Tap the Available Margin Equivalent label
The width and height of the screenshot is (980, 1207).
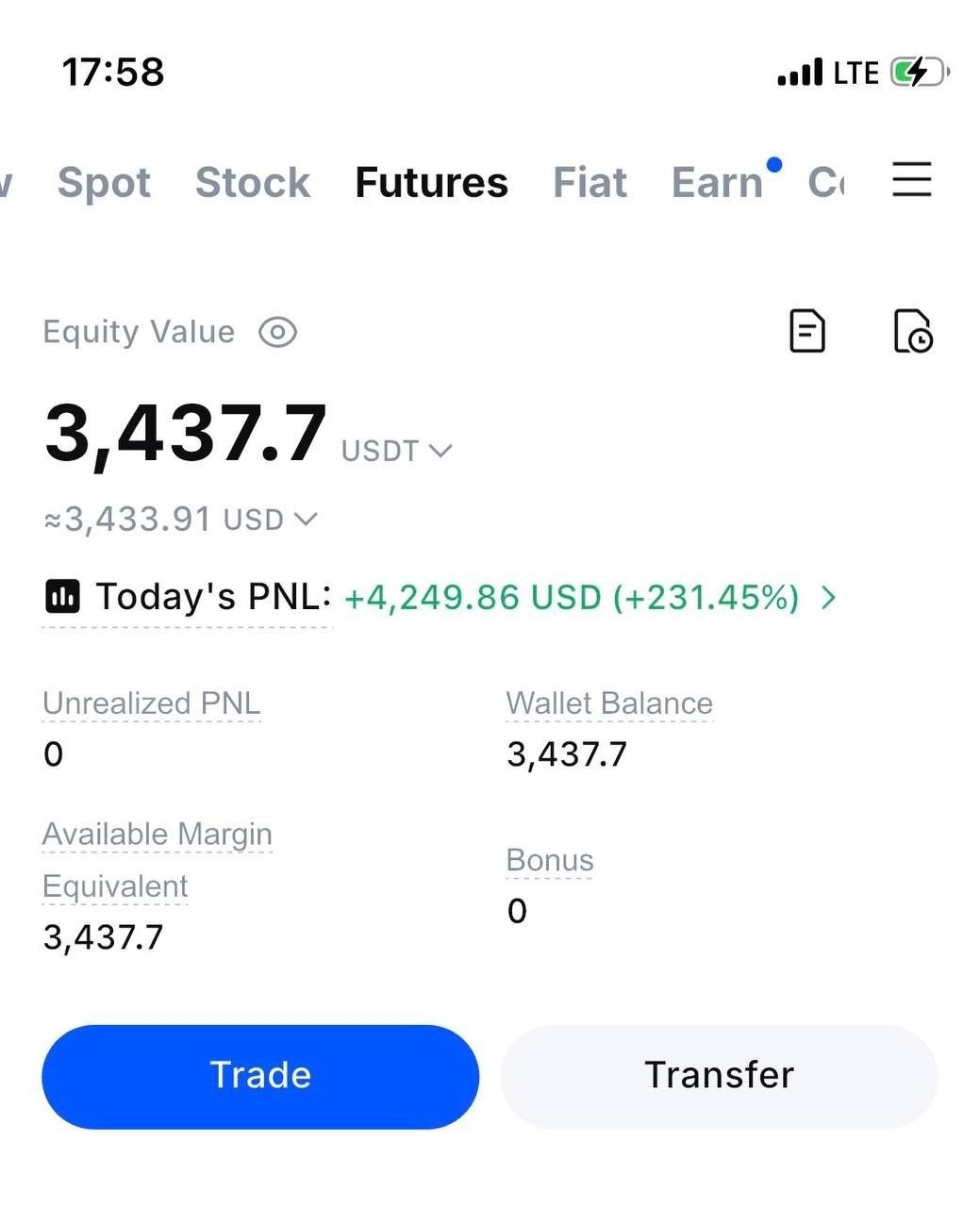tap(158, 860)
